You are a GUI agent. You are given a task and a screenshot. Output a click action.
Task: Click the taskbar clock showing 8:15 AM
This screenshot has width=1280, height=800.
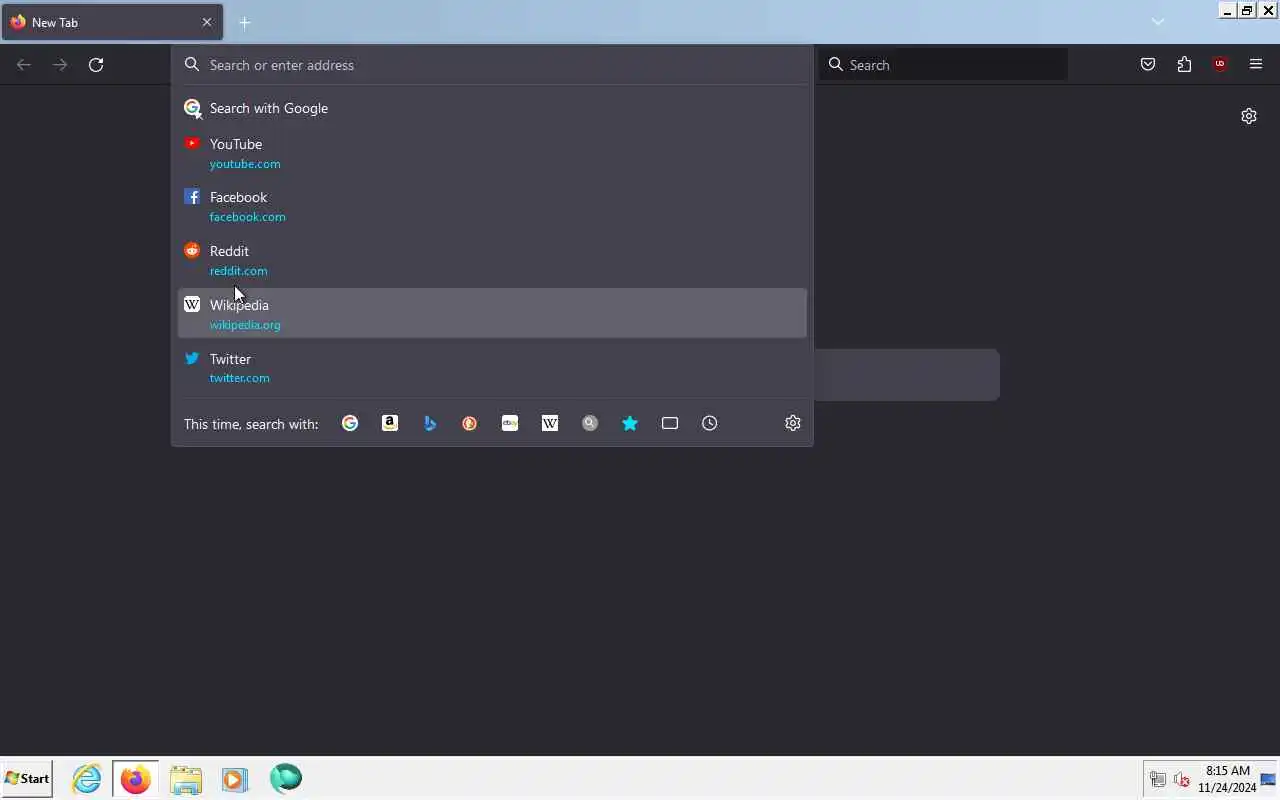(1227, 779)
